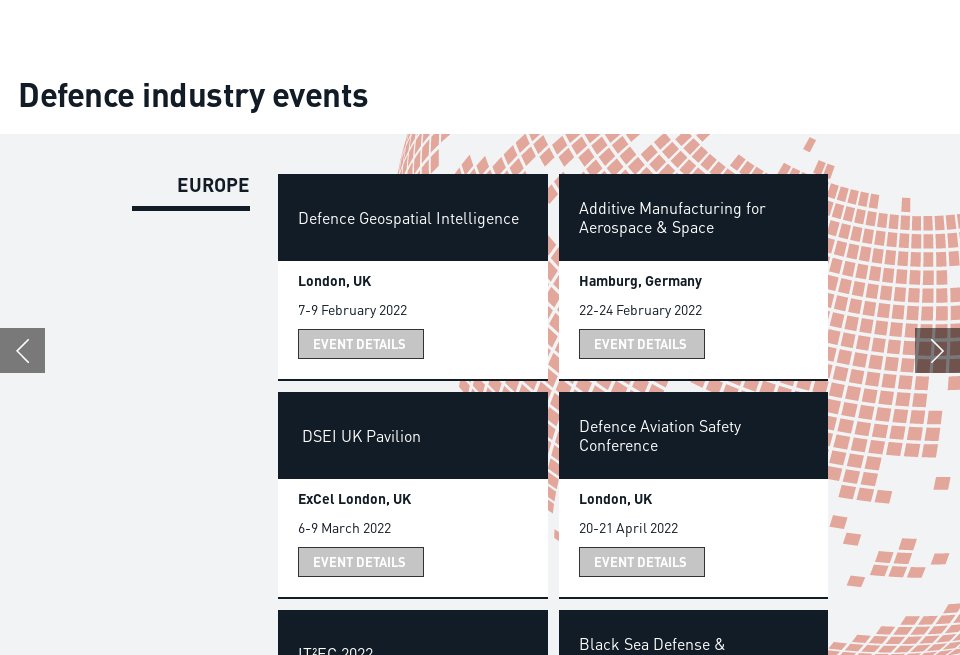Click the left carousel arrow
The width and height of the screenshot is (960, 655).
[22, 350]
